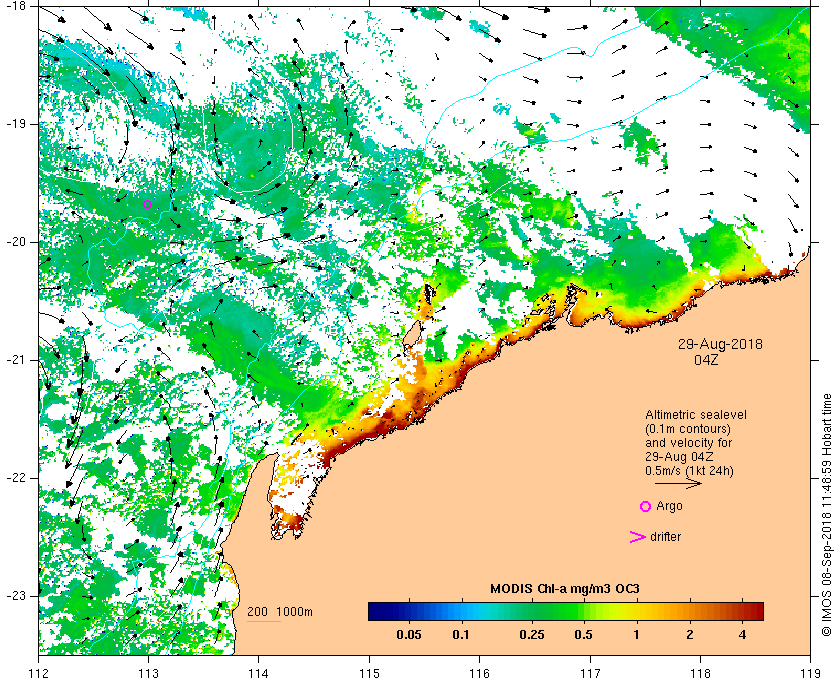Viewport: 840px width, 680px height.
Task: Click longitude axis label 118
Action: point(700,673)
